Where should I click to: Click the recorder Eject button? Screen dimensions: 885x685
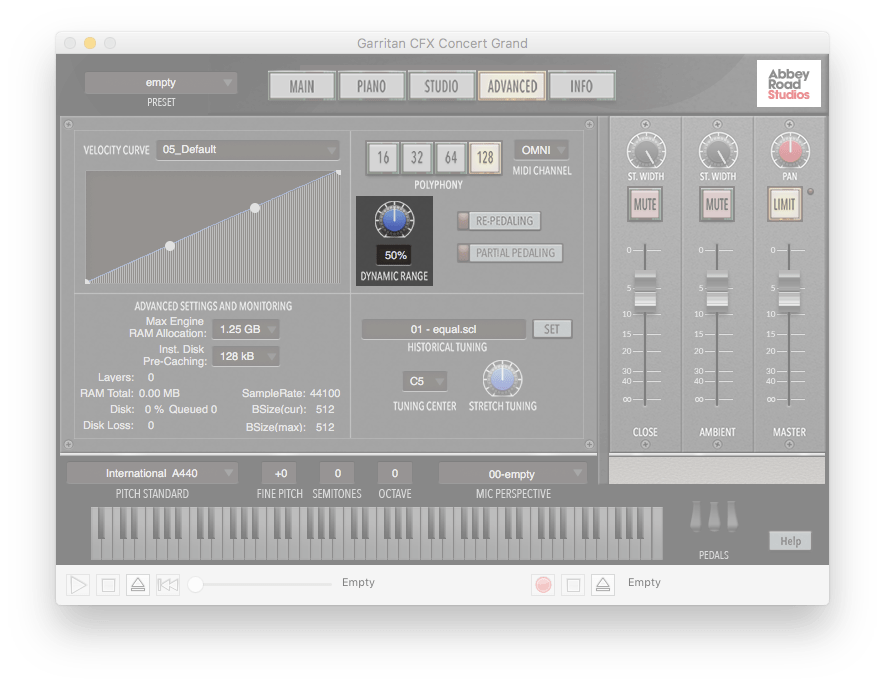click(603, 585)
